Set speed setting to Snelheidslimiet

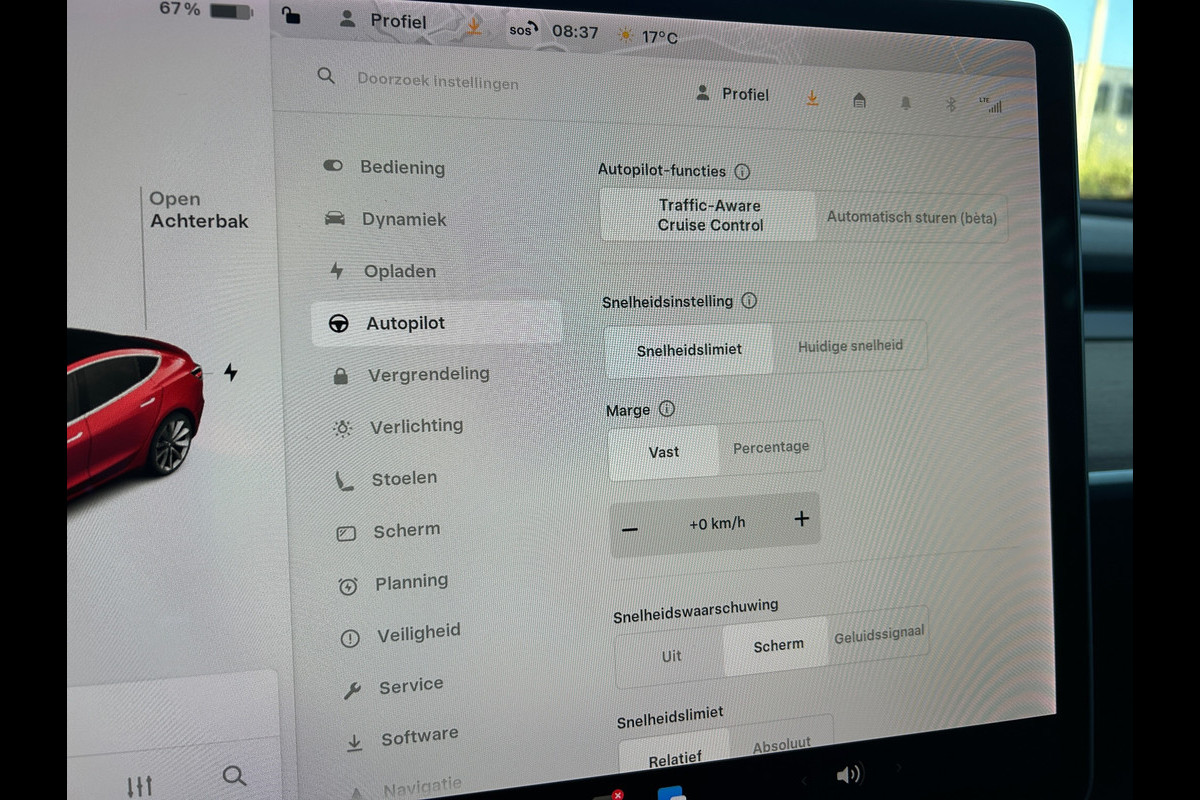[689, 351]
